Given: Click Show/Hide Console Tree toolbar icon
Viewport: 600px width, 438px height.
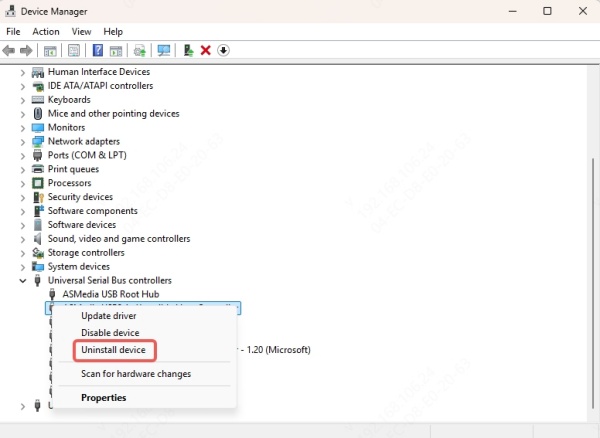Looking at the screenshot, I should 50,50.
